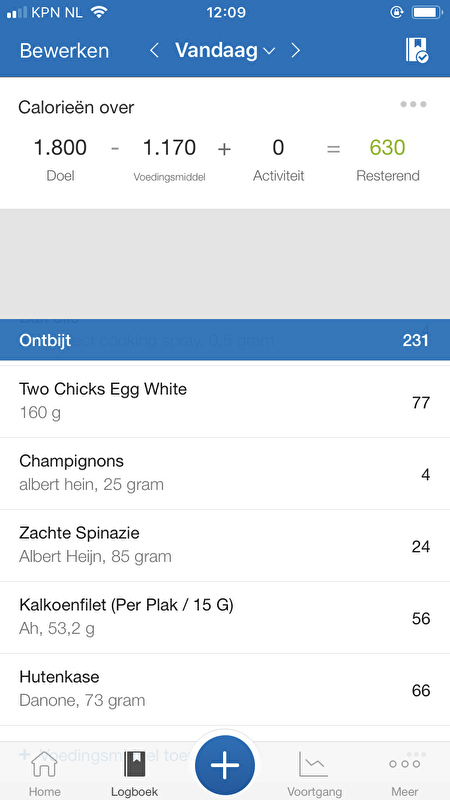Open the Logboek tab
450x800 pixels.
[134, 773]
